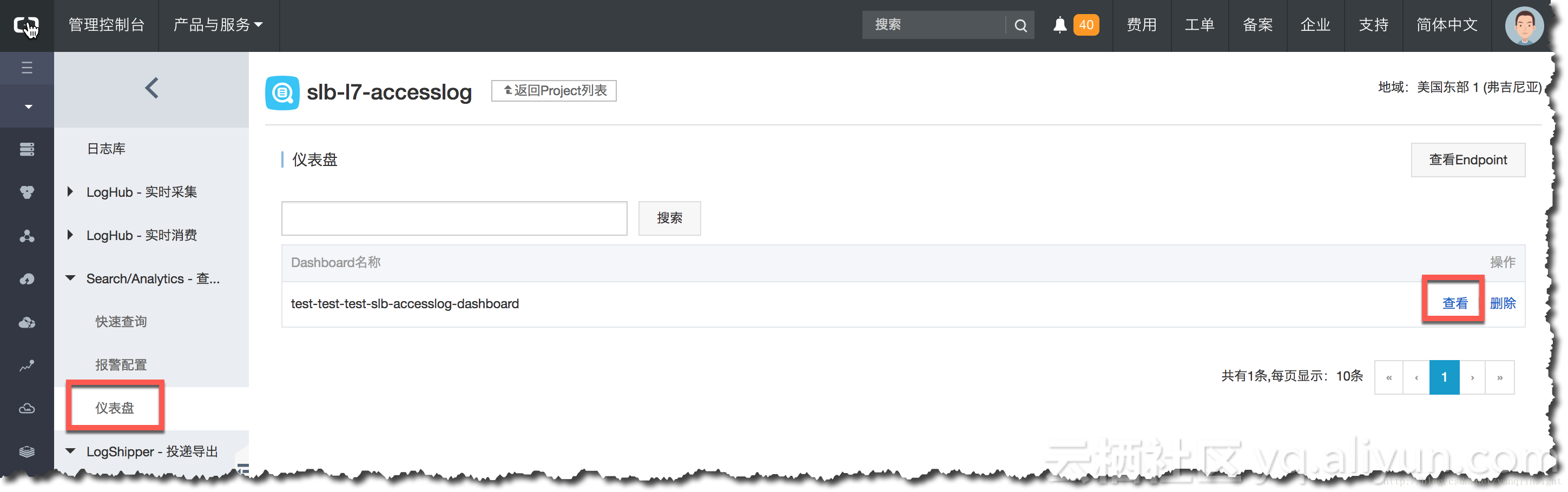Open the notification count badge 40
The height and width of the screenshot is (492, 1568).
tap(1086, 25)
